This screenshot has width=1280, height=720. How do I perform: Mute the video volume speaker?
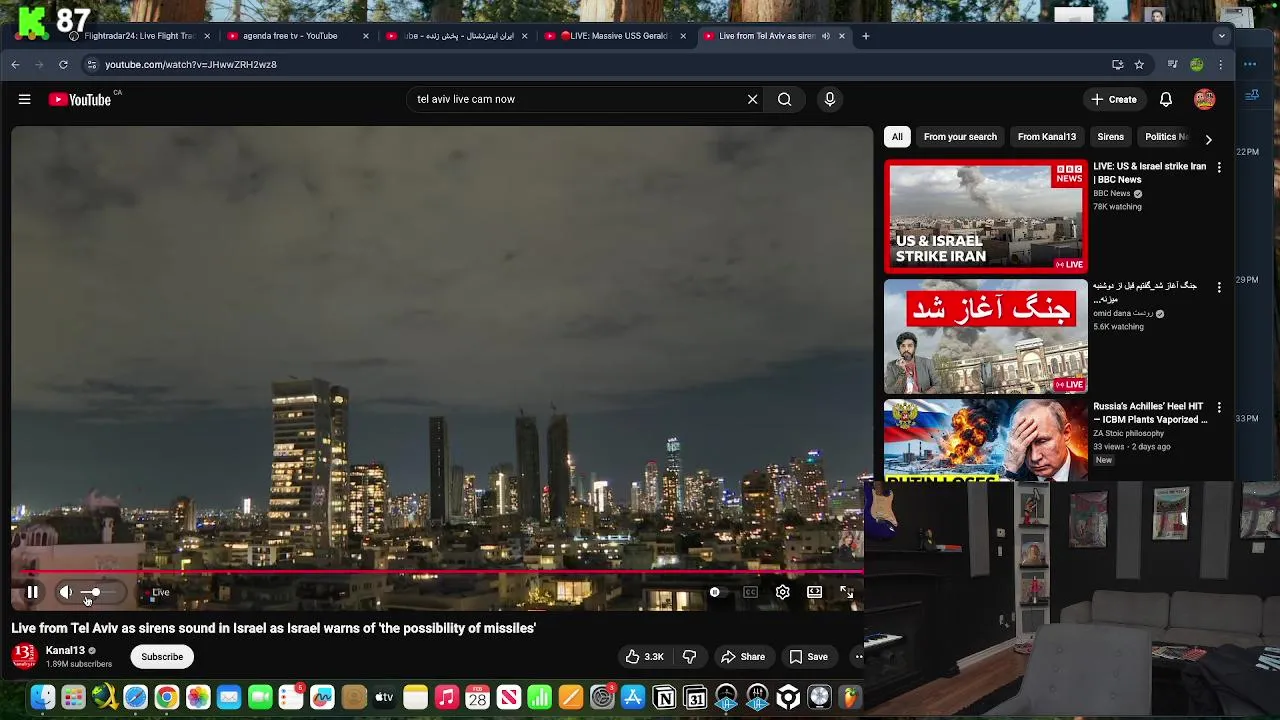[x=66, y=592]
